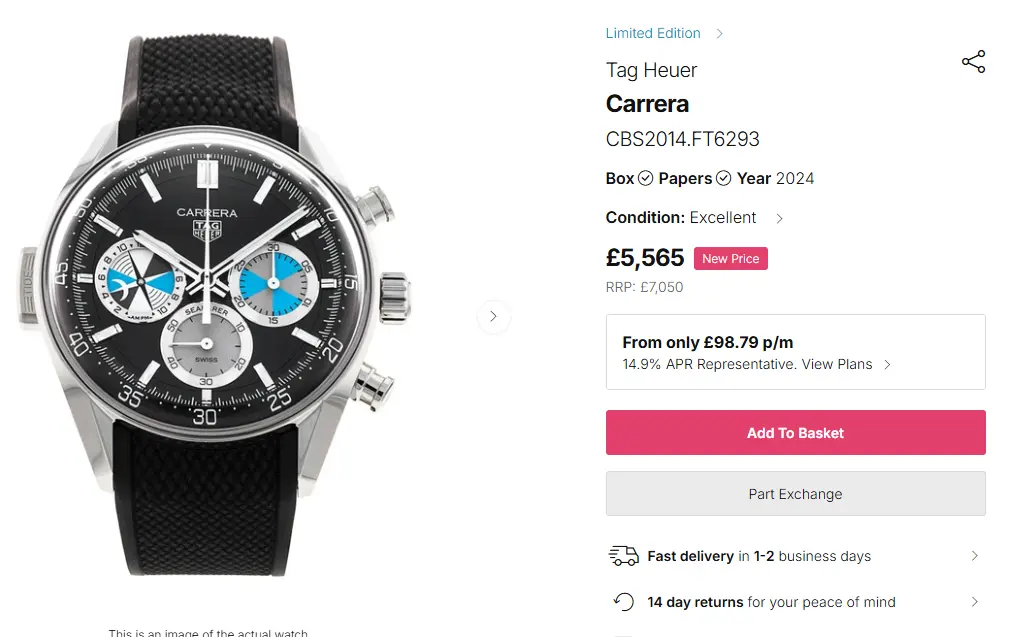
Task: Click the next image arrow button
Action: [x=493, y=317]
